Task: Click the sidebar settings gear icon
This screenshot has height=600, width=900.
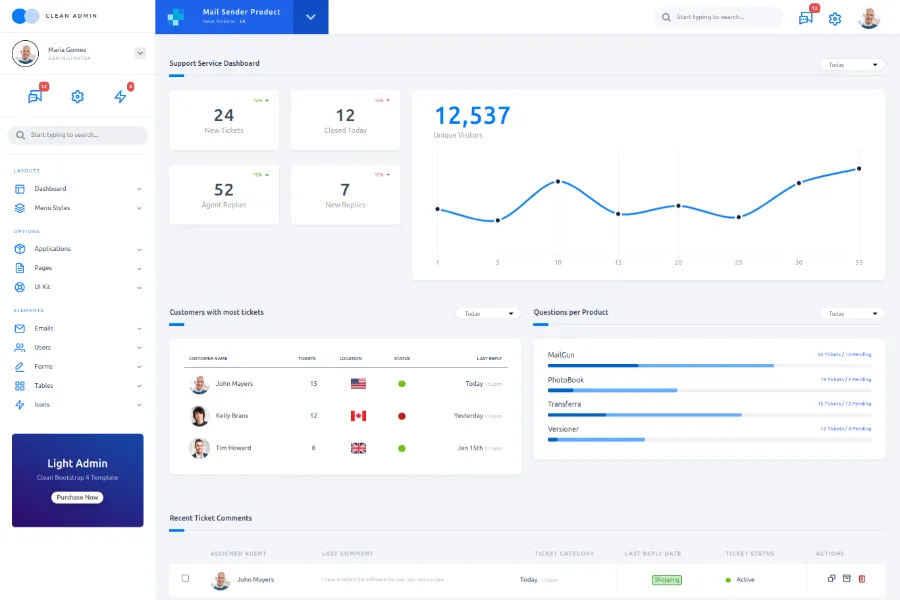Action: [78, 97]
